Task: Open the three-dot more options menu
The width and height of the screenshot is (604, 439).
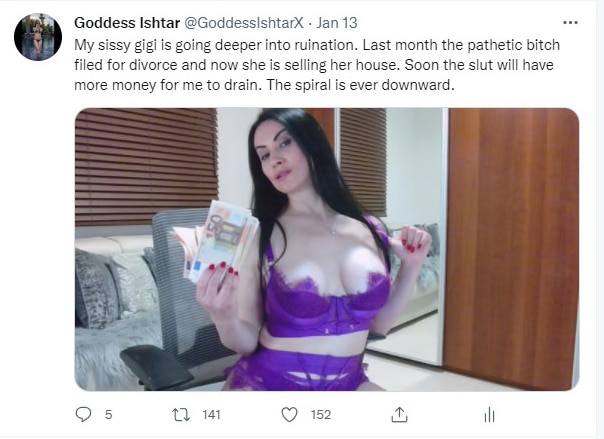Action: pyautogui.click(x=570, y=23)
